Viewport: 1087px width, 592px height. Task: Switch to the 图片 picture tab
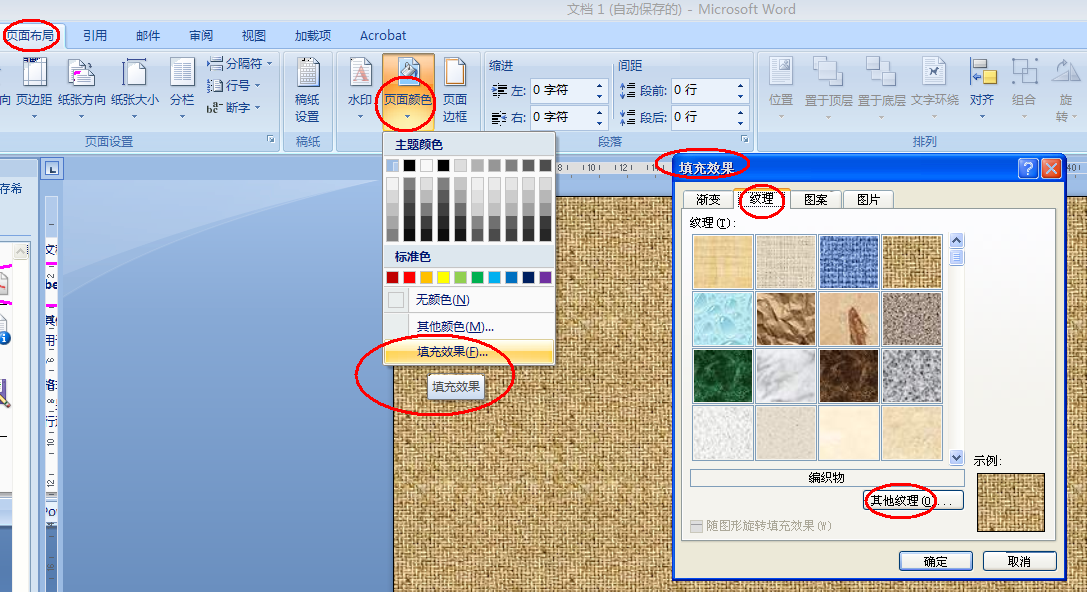(x=868, y=200)
